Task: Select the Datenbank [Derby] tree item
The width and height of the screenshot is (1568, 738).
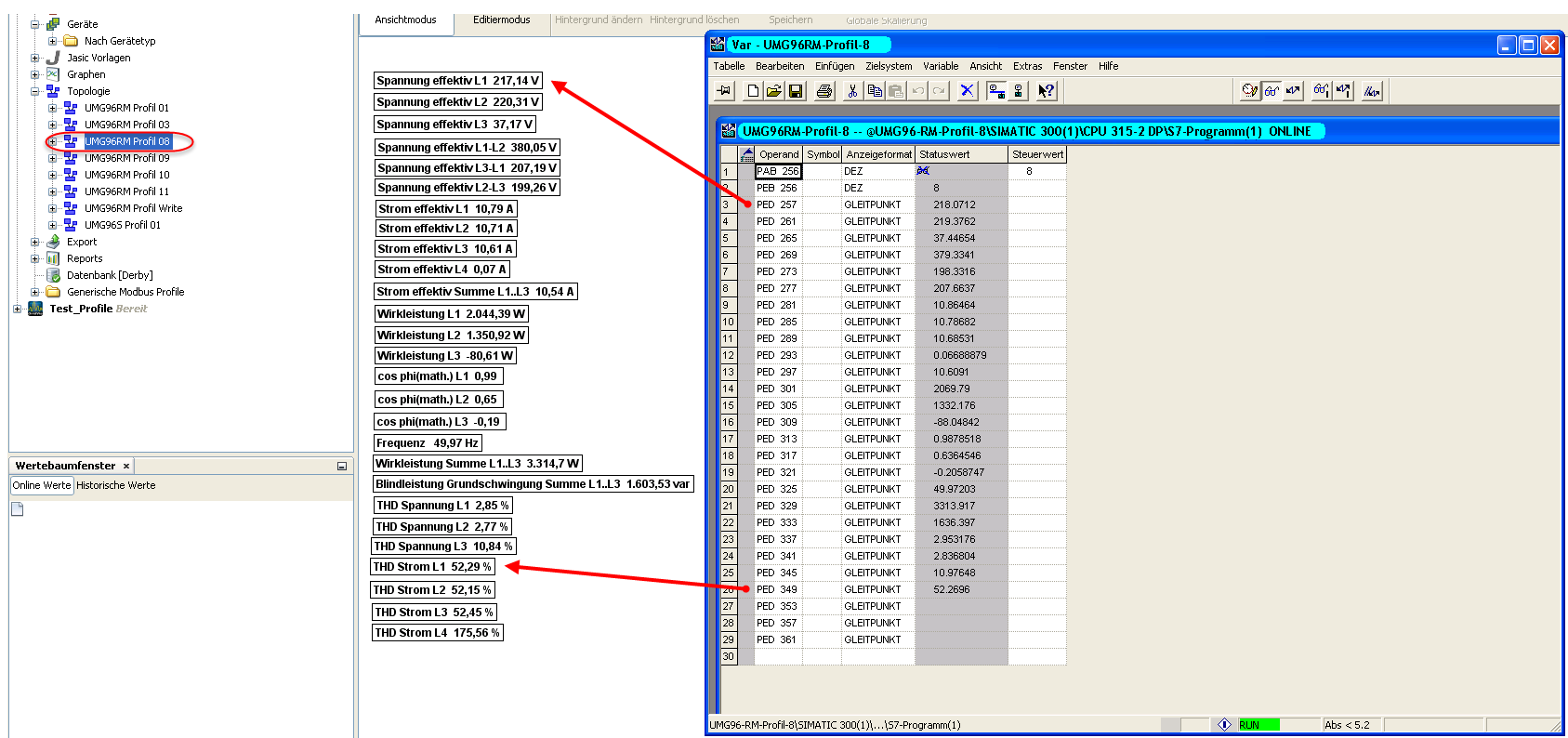Action: pos(110,275)
